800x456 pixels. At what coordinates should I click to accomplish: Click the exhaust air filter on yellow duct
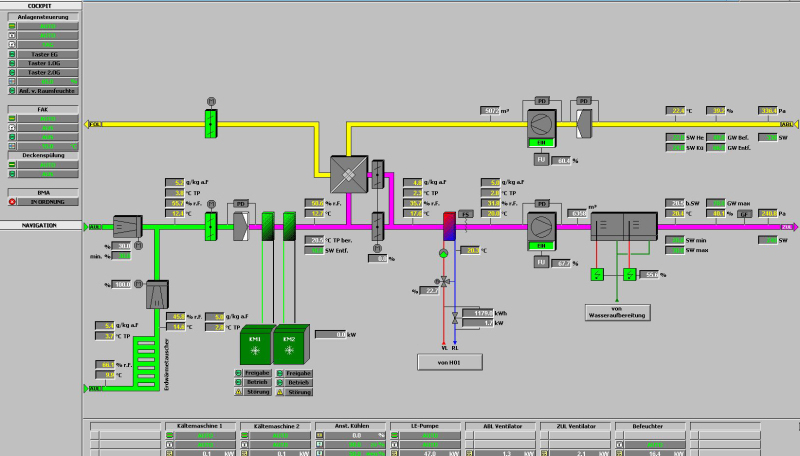pyautogui.click(x=584, y=124)
